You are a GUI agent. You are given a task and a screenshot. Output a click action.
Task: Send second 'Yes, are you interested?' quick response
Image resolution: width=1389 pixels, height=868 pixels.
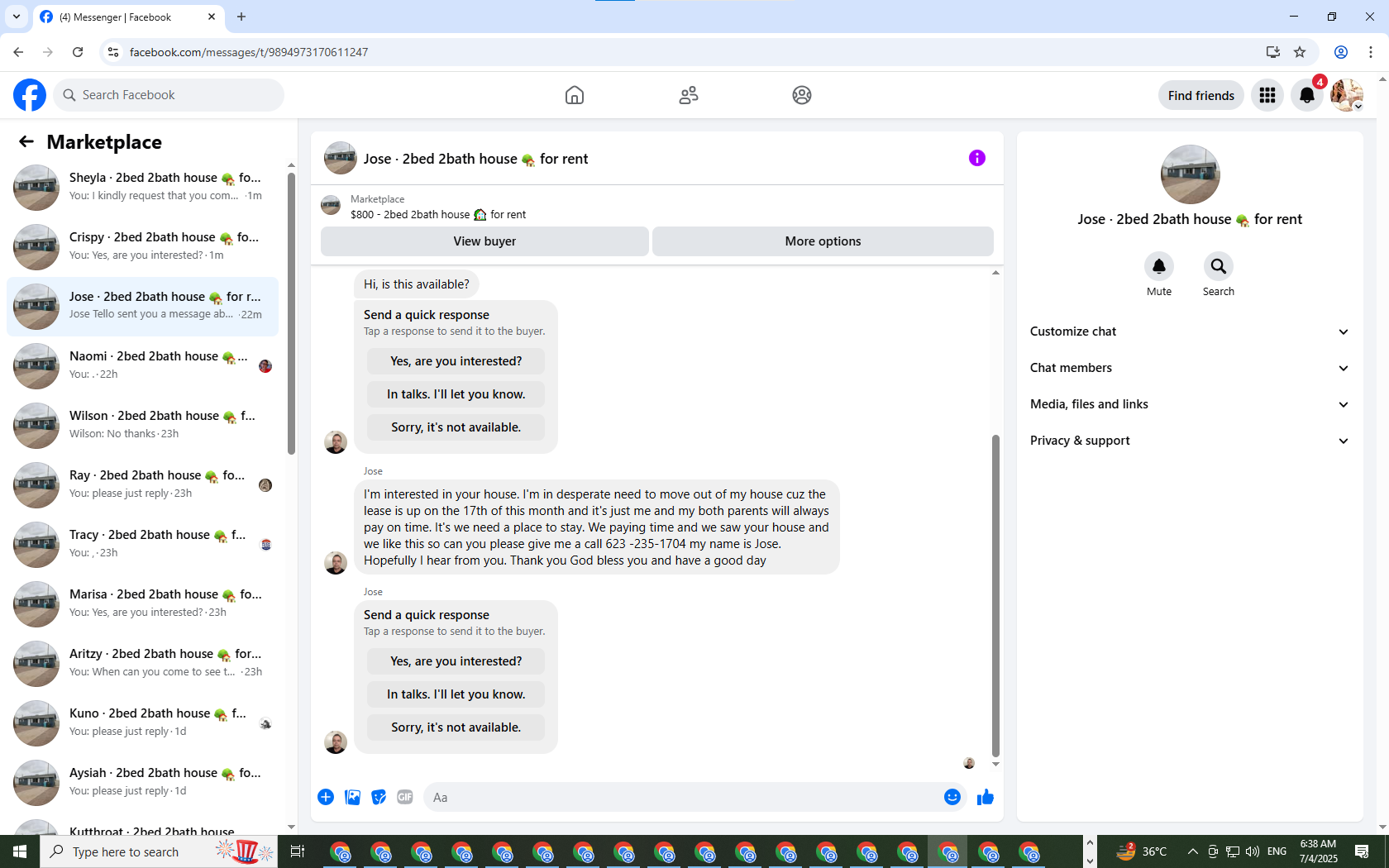click(x=456, y=661)
